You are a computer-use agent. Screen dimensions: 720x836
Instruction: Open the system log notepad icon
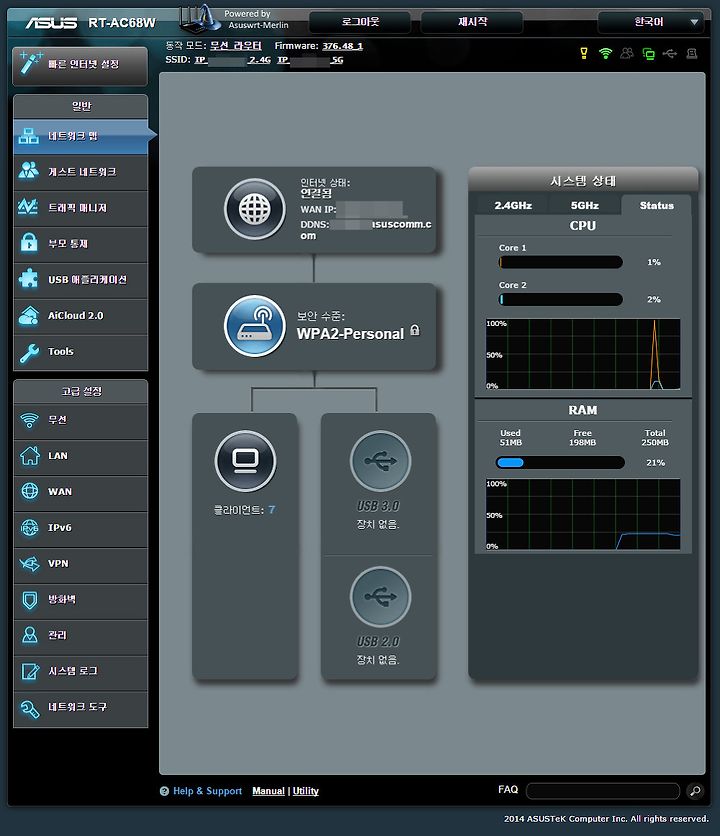(x=30, y=671)
